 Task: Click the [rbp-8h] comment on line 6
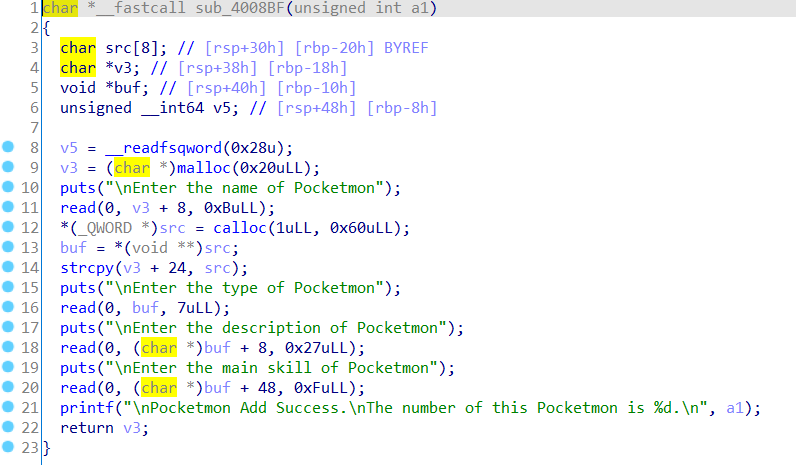pyautogui.click(x=402, y=108)
